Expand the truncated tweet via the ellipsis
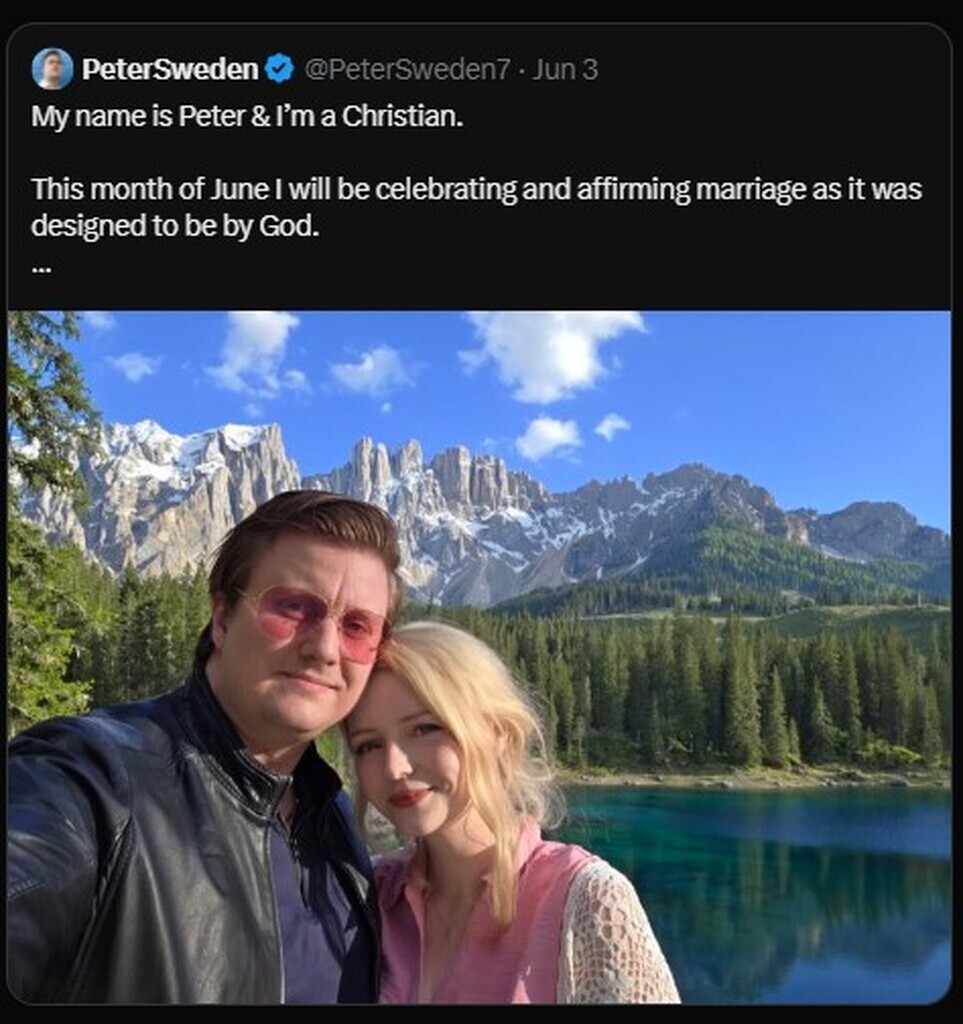Viewport: 963px width, 1024px height. click(x=41, y=267)
